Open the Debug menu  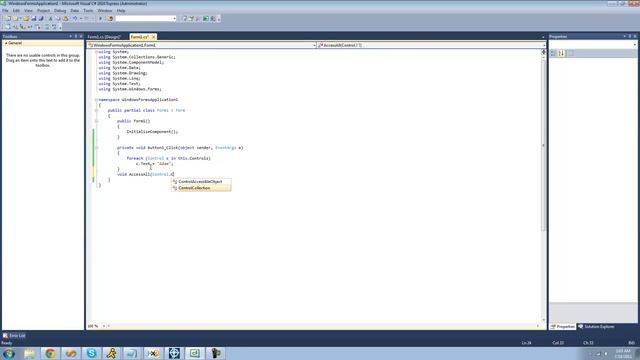(60, 11)
